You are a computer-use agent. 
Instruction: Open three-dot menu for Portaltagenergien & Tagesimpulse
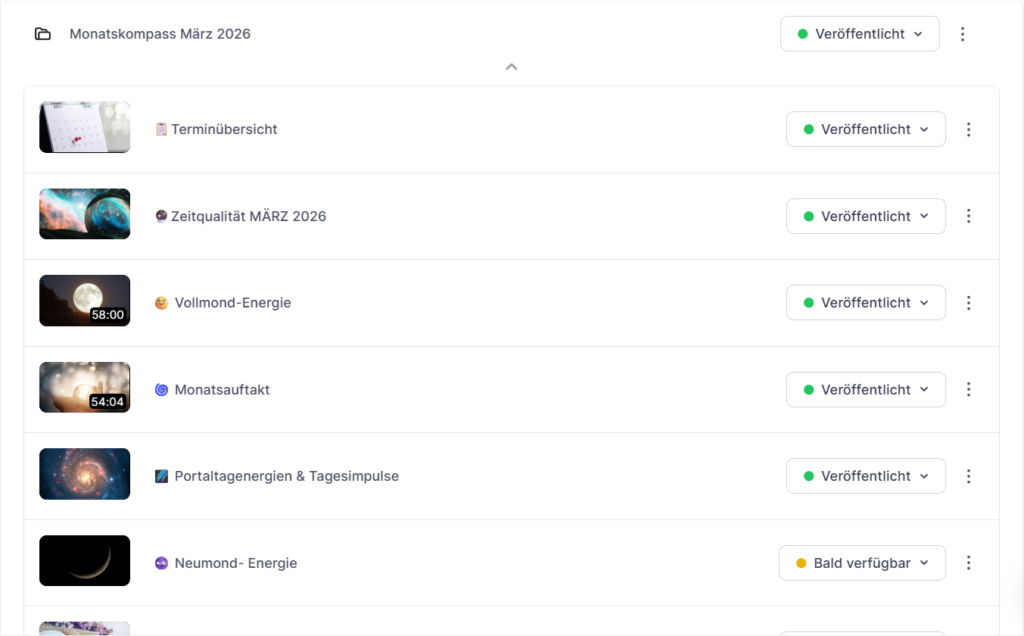coord(967,476)
